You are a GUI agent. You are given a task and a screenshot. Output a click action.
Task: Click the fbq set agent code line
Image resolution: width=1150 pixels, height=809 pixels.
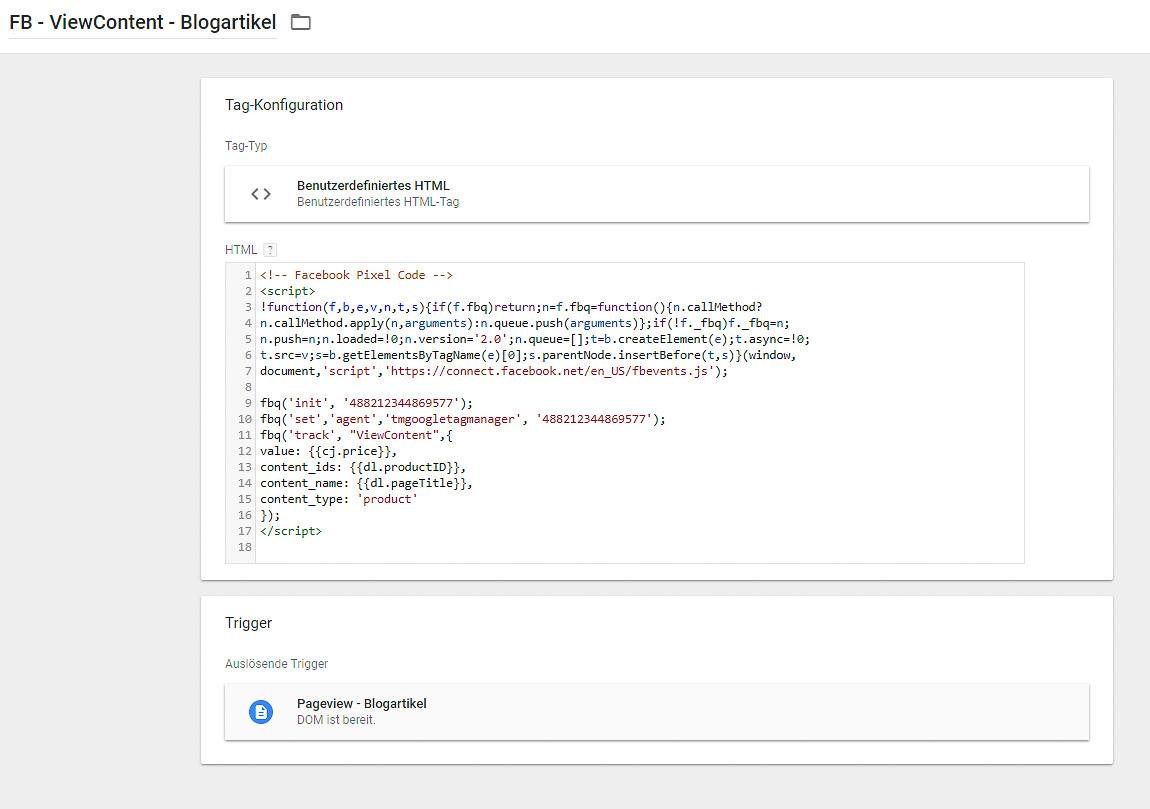[463, 419]
